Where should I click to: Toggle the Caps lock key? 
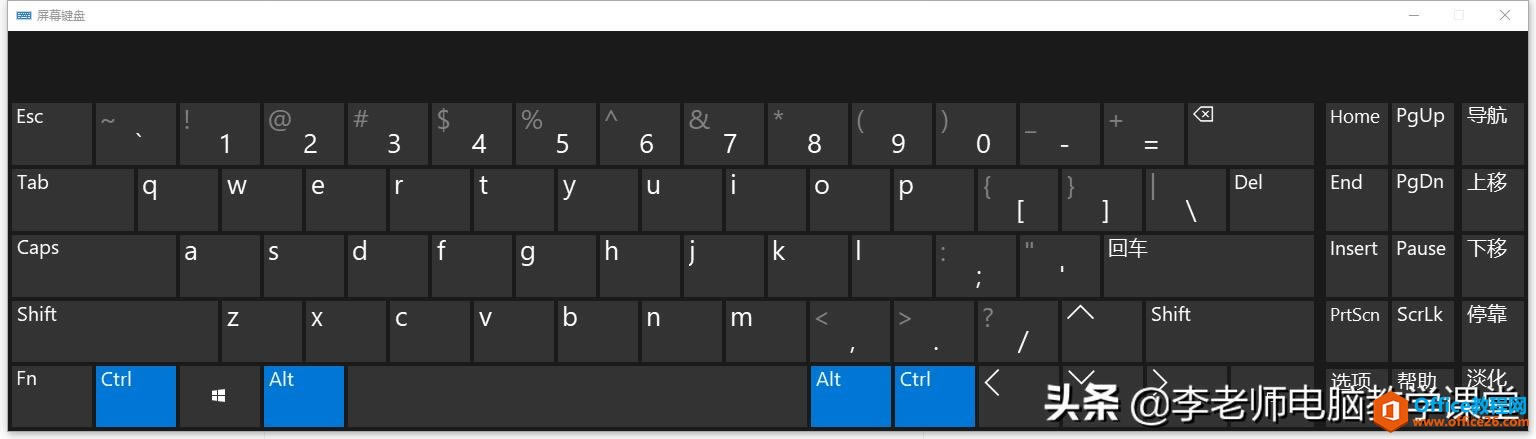point(94,265)
